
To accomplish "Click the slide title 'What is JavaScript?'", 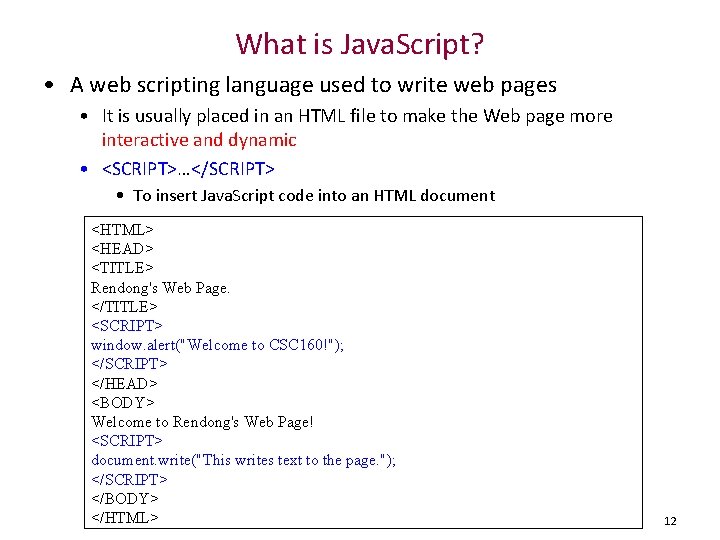I will [360, 45].
